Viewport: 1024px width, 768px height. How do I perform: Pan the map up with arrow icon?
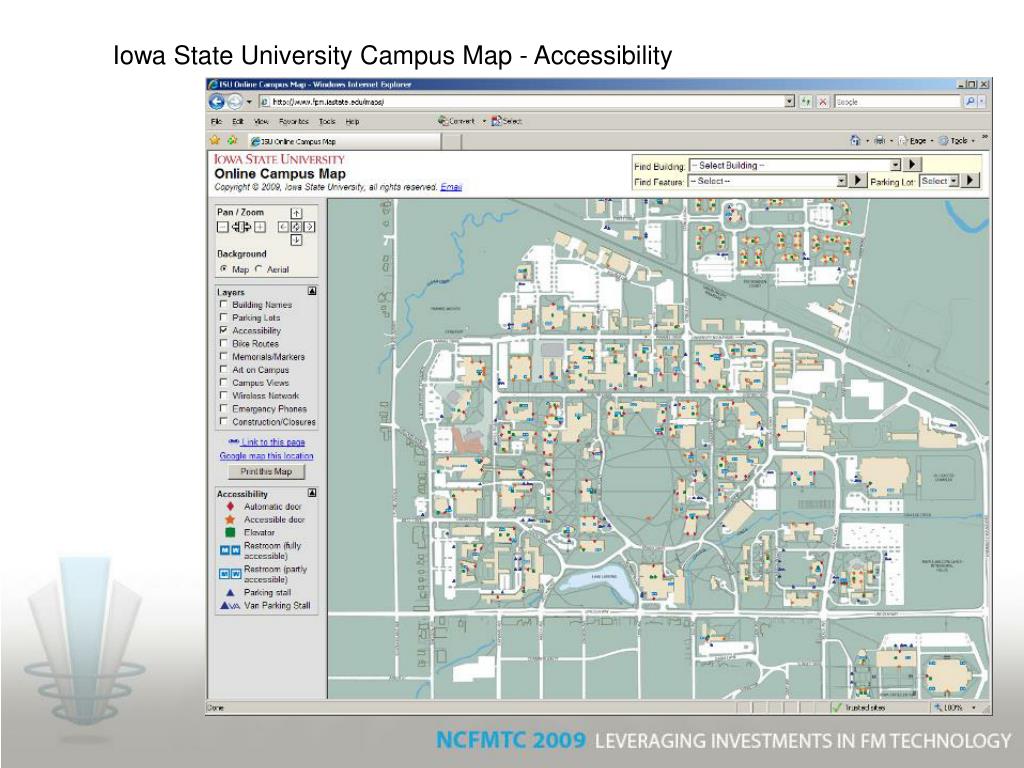296,213
